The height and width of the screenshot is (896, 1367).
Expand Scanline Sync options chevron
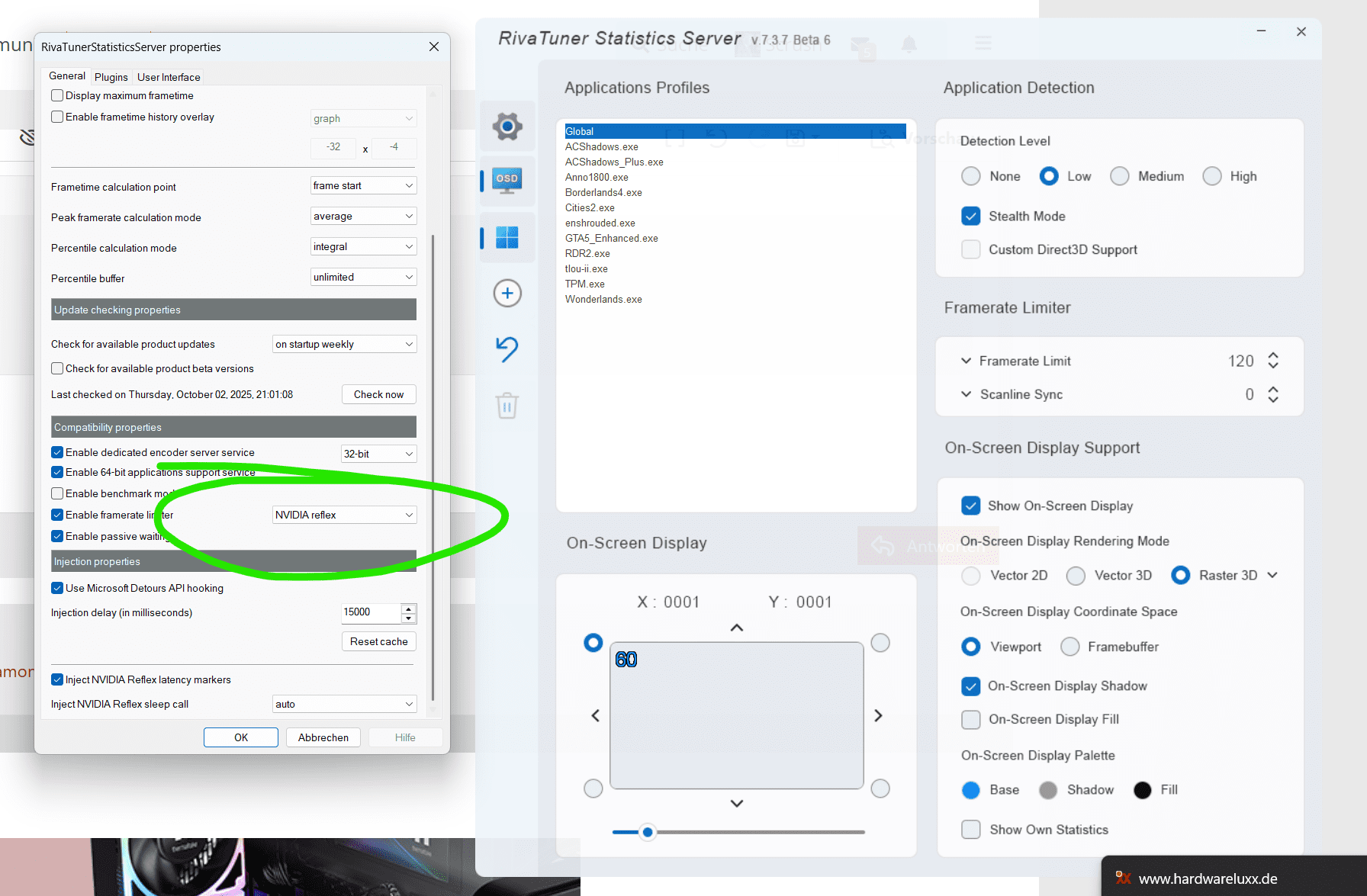pos(966,394)
